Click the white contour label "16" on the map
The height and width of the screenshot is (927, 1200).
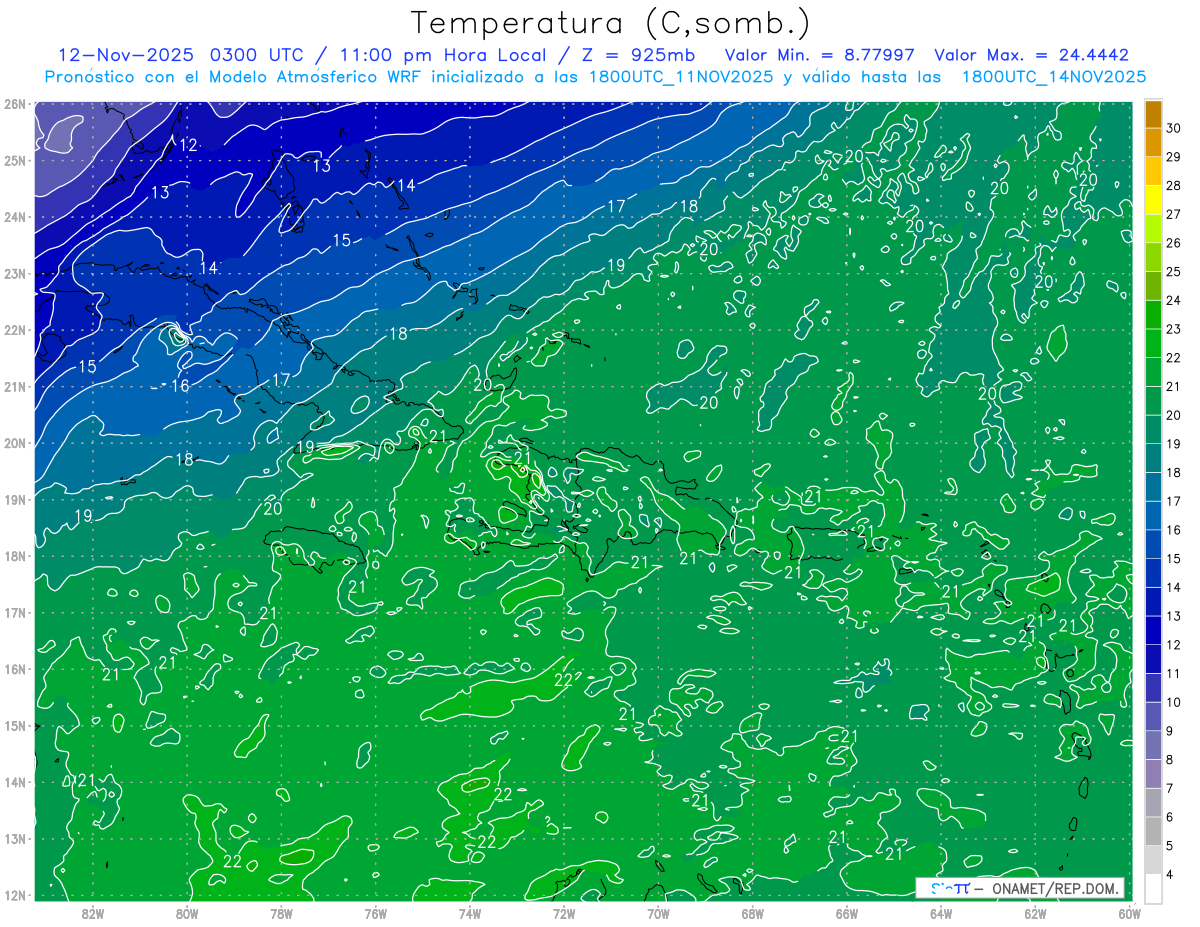(x=180, y=386)
